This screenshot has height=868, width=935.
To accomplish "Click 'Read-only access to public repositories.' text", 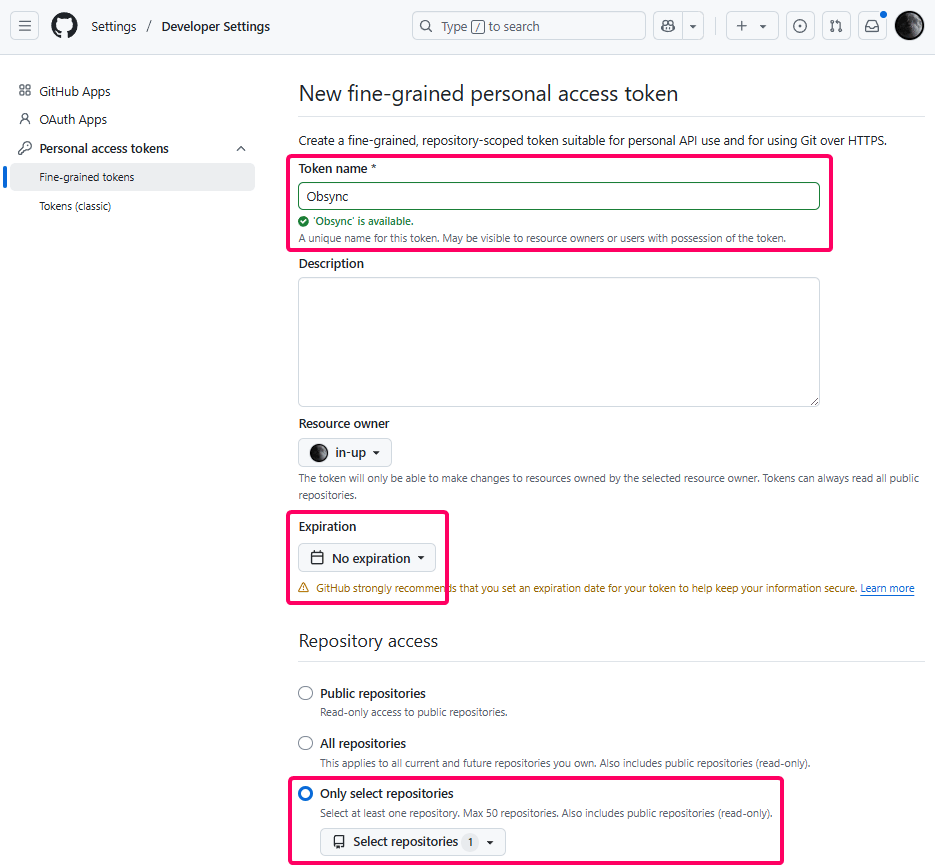I will click(414, 712).
